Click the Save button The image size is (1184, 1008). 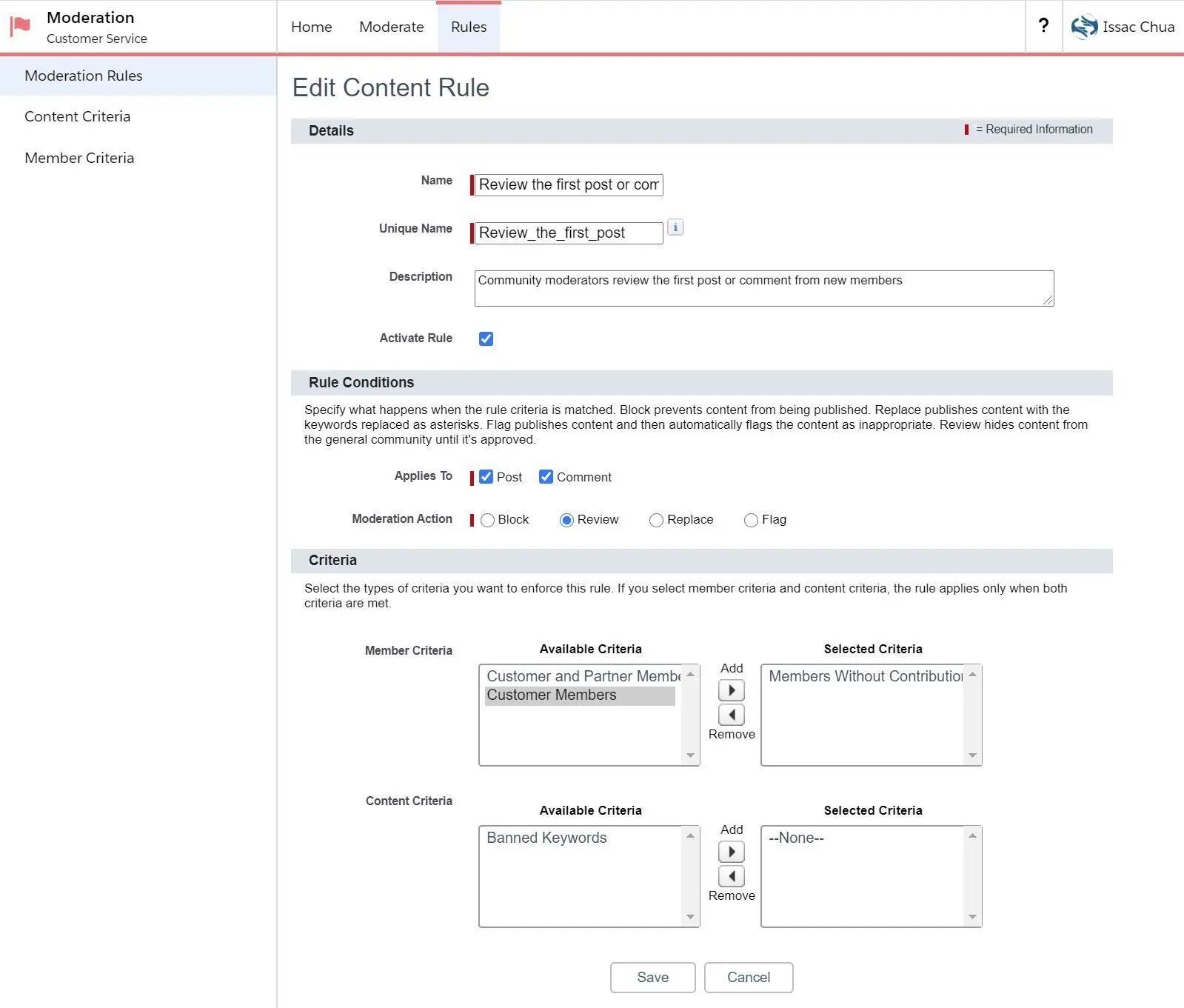(x=652, y=977)
